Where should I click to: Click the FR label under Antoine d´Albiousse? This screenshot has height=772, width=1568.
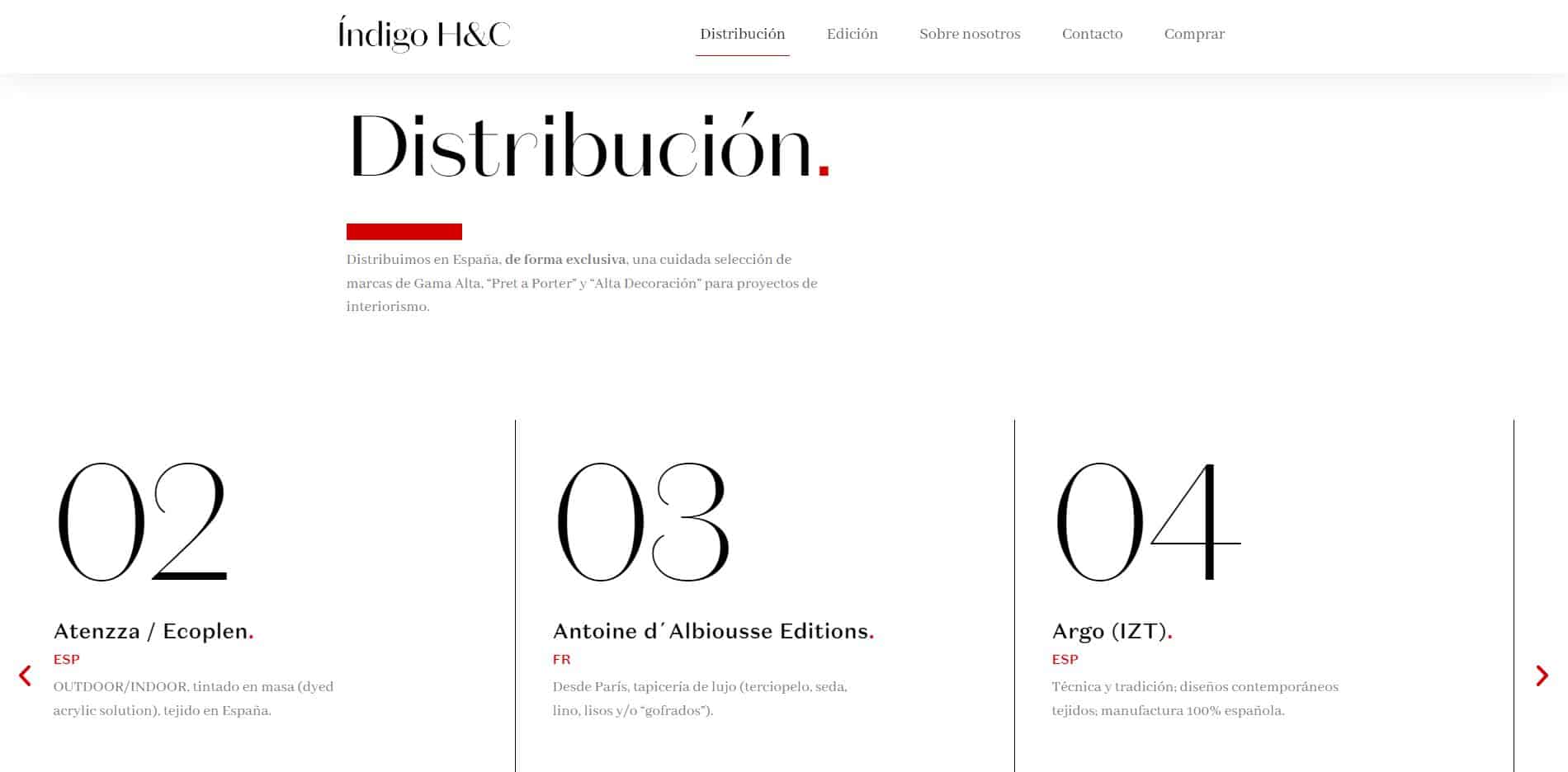coord(562,659)
